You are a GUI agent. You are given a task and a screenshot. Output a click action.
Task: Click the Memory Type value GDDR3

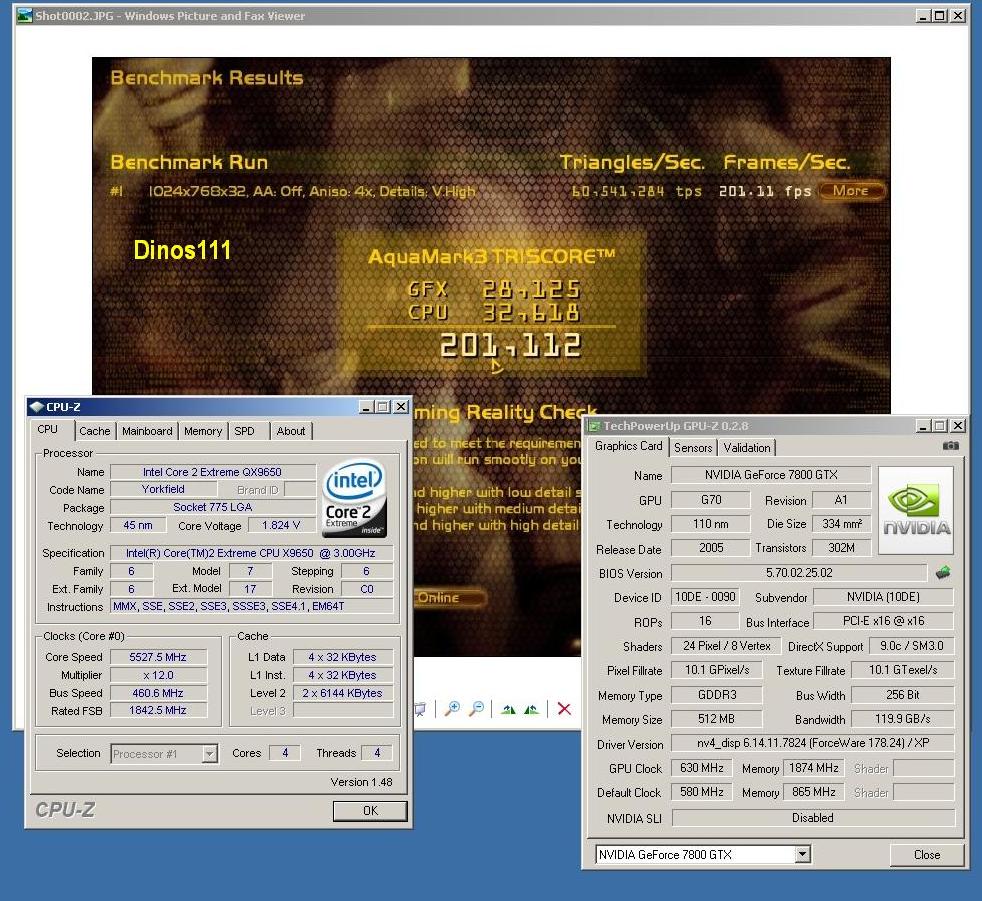coord(717,694)
